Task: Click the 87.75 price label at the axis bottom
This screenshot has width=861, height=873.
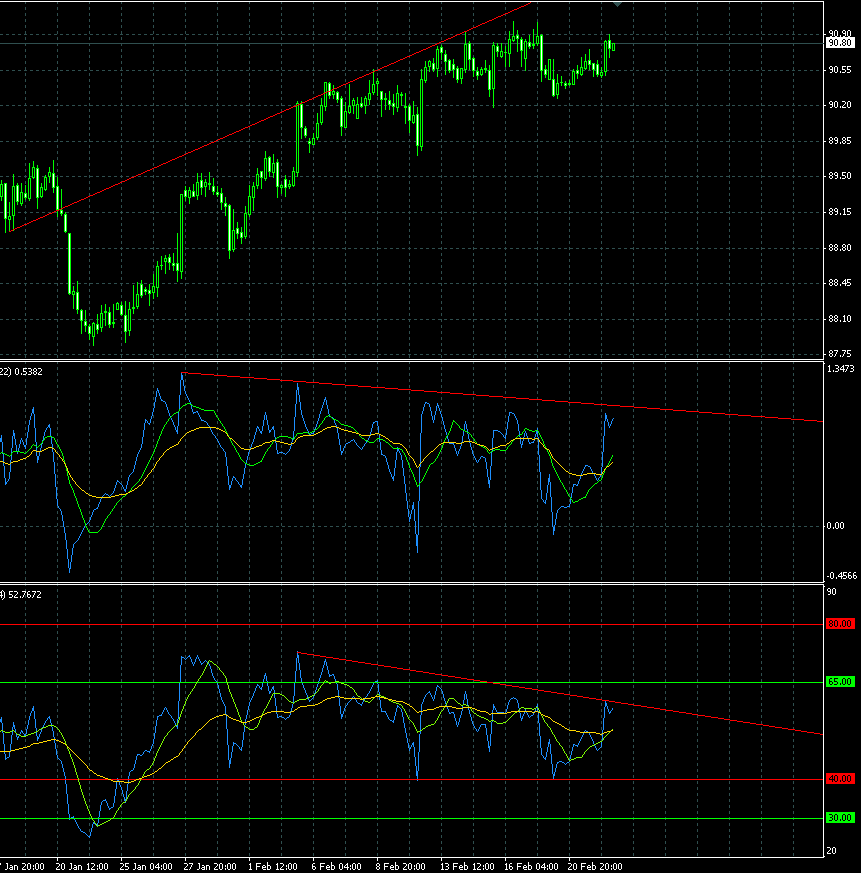Action: [841, 353]
